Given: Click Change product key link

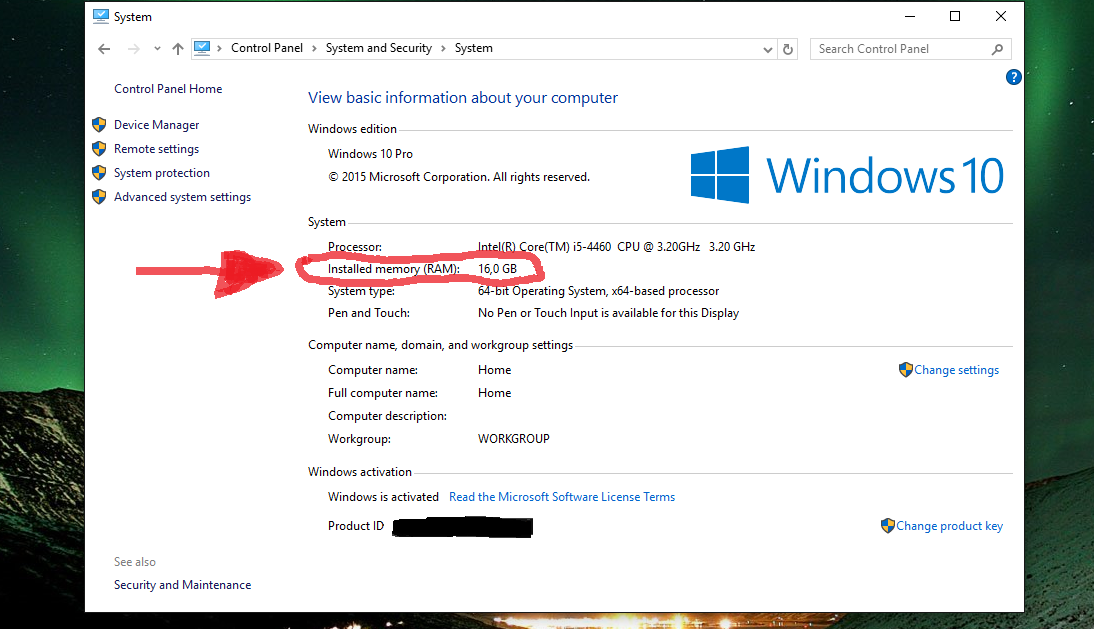Looking at the screenshot, I should tap(949, 526).
